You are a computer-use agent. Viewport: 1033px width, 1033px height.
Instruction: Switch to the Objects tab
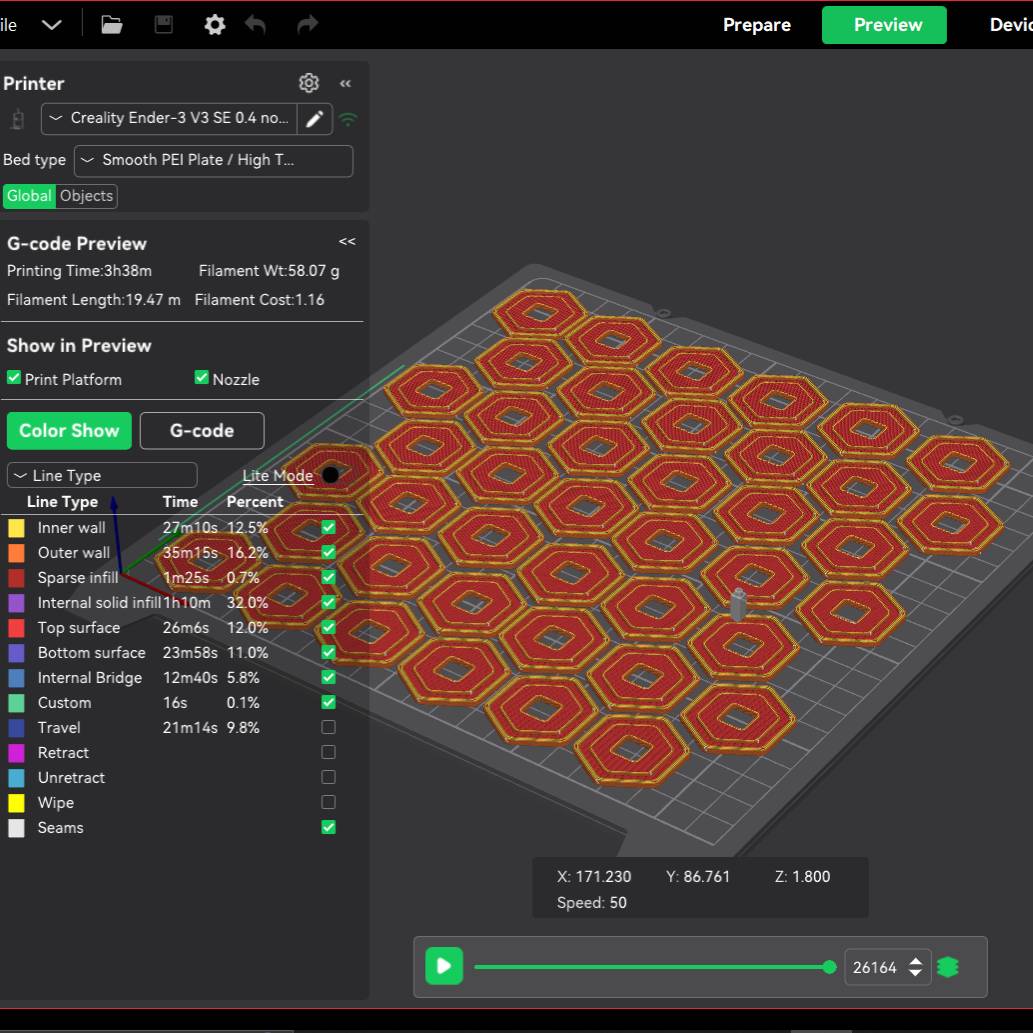[87, 196]
